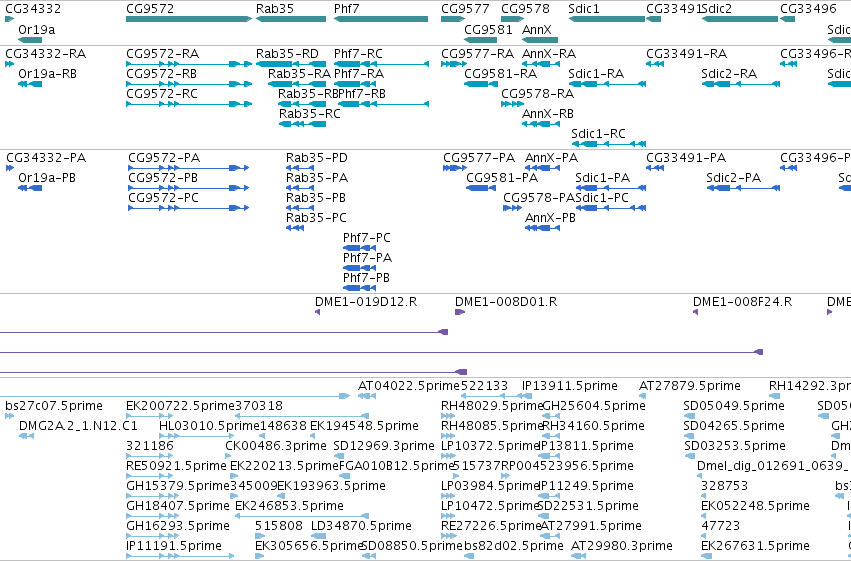Open the CG9572-PA protein label
Viewport: 851px width, 561px height.
[164, 158]
